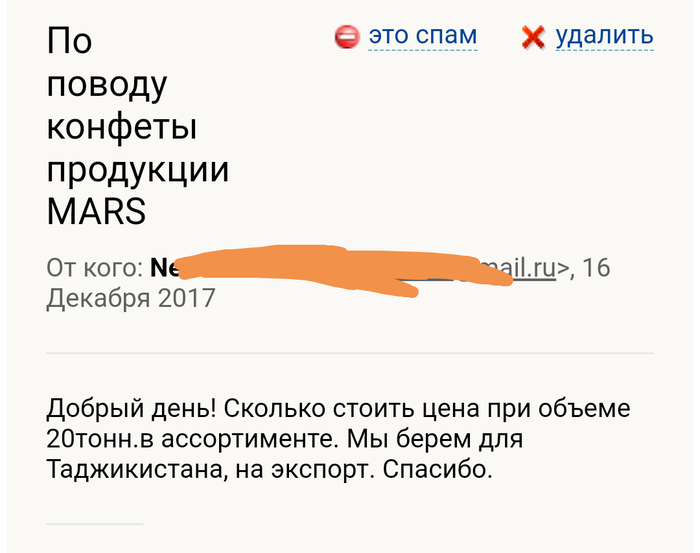
Task: Mark message via "это спам" link
Action: [422, 37]
